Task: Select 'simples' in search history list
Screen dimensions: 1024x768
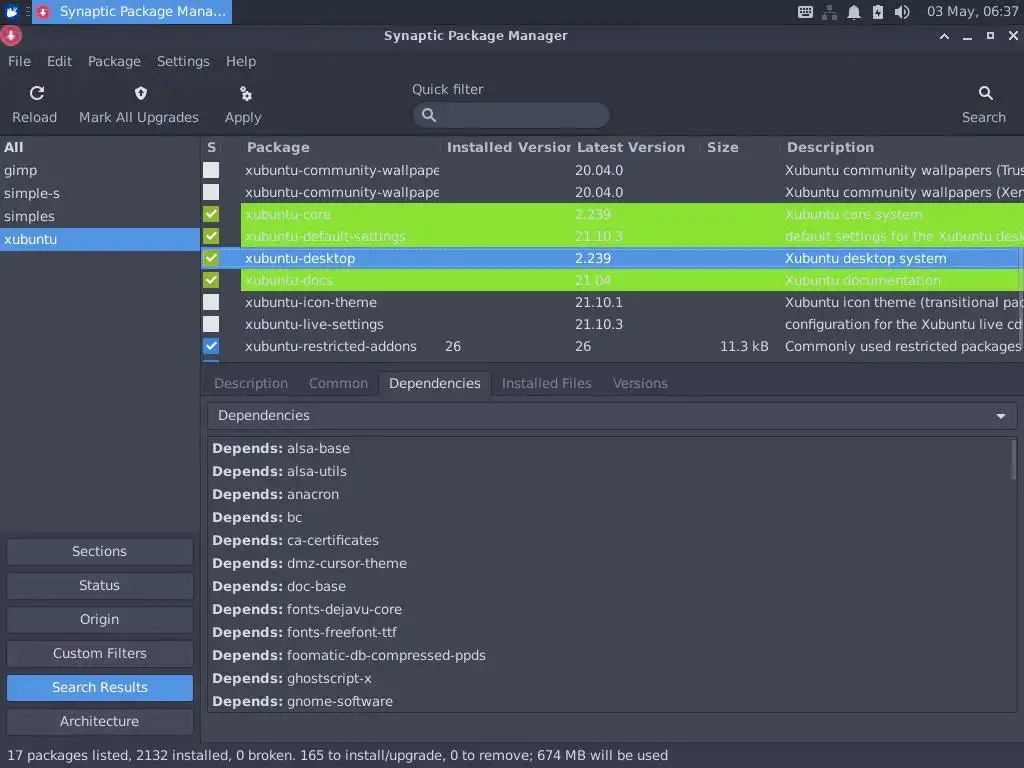Action: (100, 216)
